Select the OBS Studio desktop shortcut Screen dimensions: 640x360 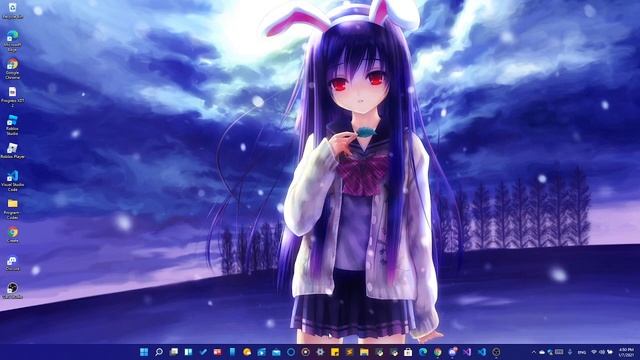point(12,291)
